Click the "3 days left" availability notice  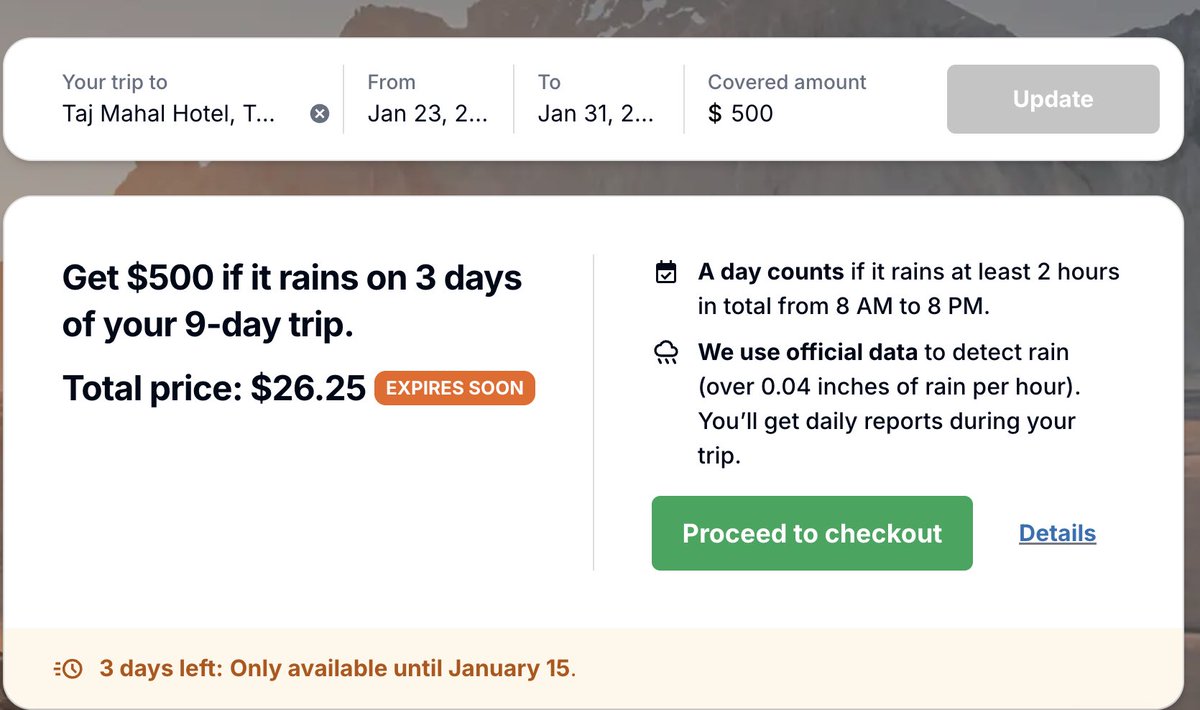tap(337, 668)
